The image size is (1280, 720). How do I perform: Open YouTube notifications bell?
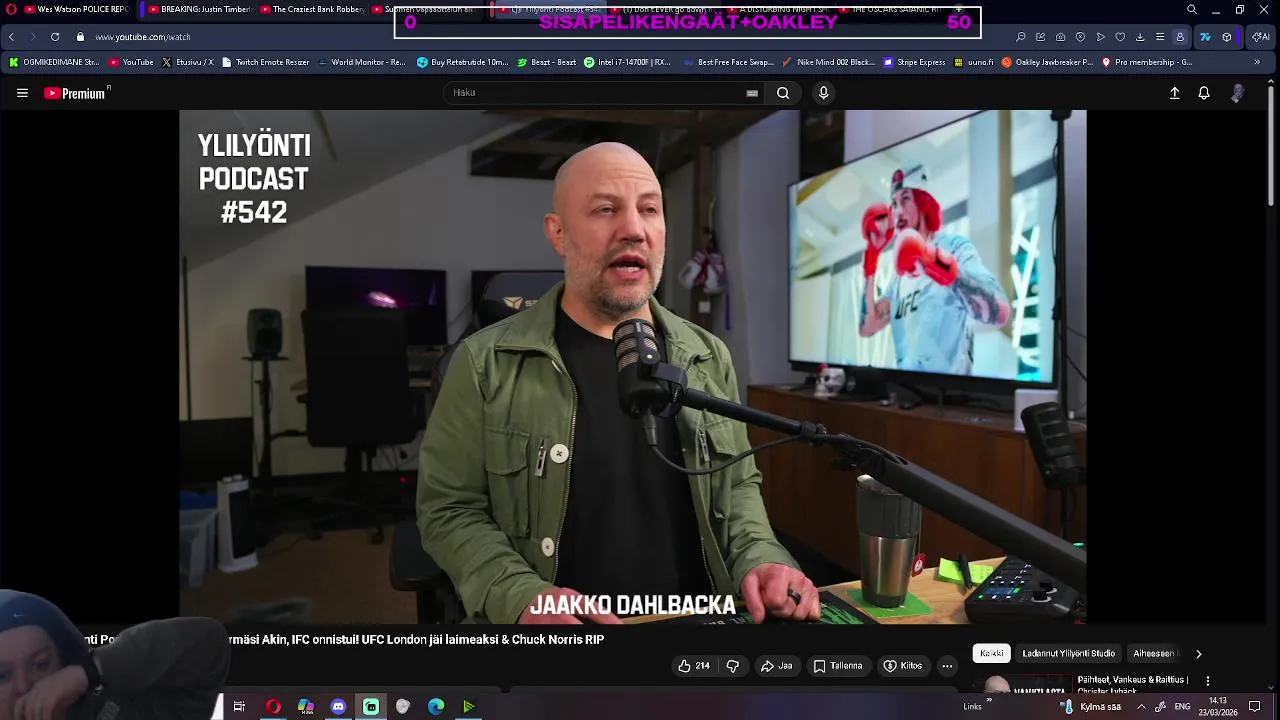[1204, 93]
